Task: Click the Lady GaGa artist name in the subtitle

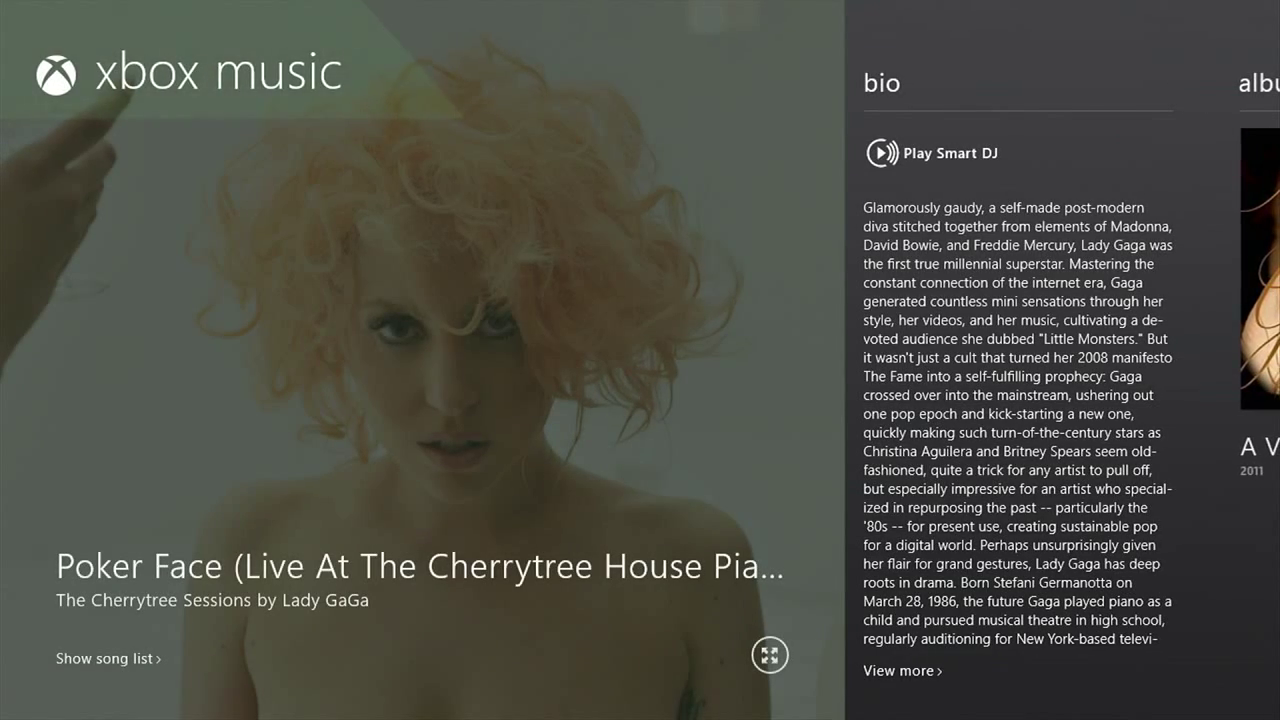Action: pos(325,600)
